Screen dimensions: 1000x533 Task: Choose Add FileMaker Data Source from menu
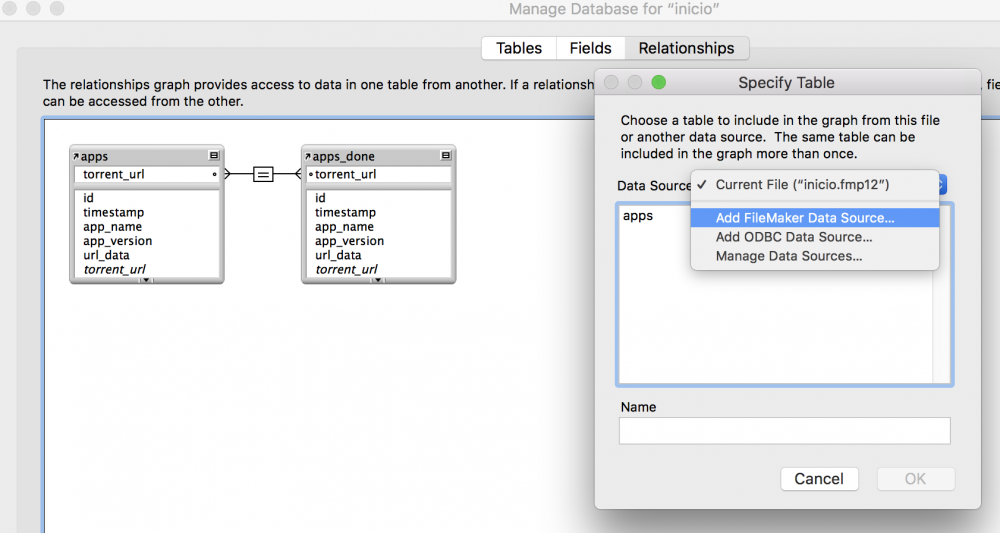tap(805, 218)
